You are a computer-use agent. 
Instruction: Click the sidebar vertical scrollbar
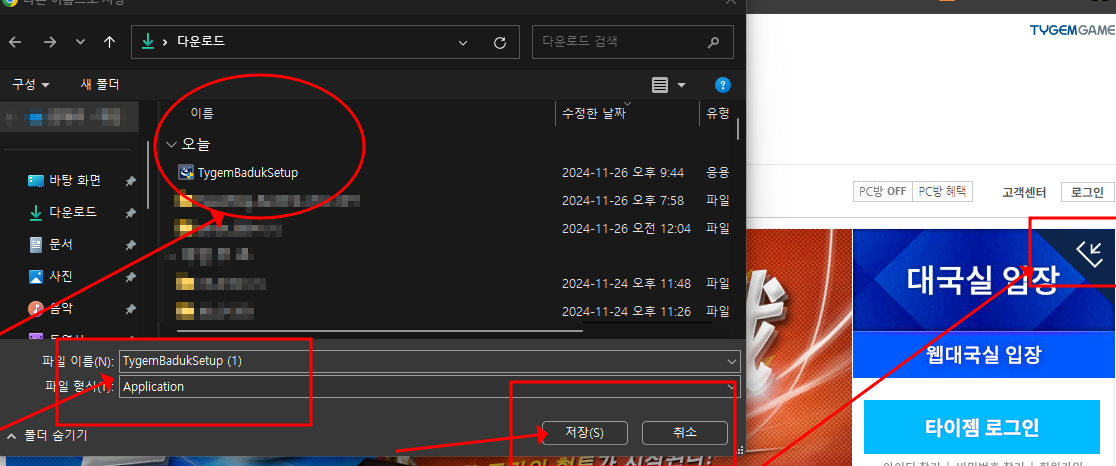[x=148, y=174]
